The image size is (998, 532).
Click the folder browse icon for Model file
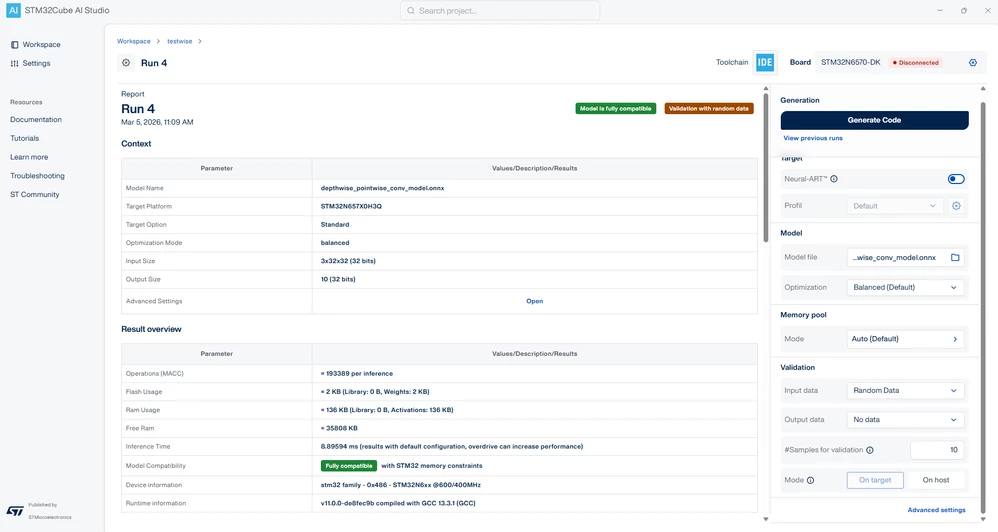click(955, 258)
